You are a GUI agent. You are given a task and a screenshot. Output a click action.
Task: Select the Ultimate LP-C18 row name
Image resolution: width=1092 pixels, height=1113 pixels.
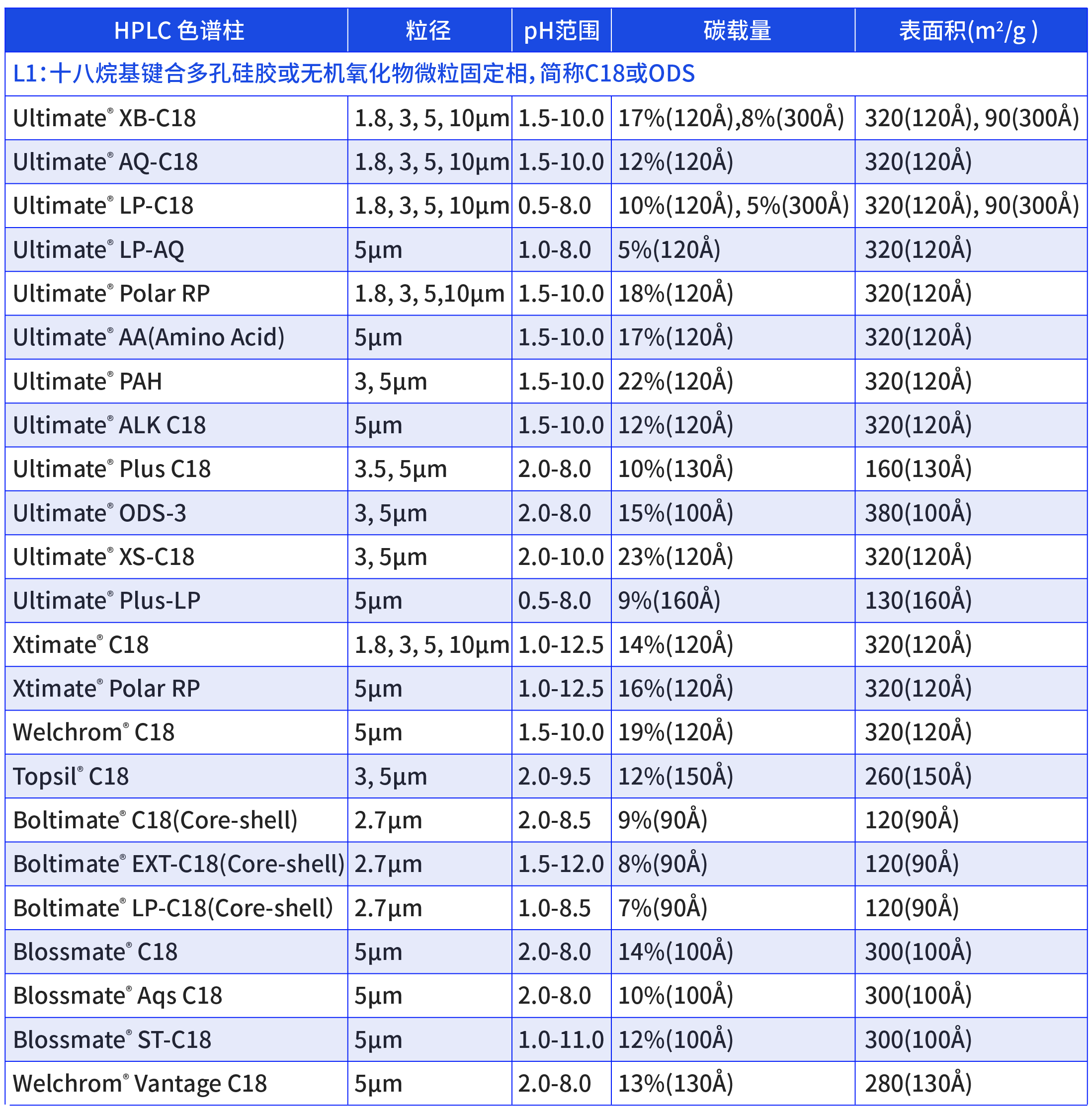103,206
